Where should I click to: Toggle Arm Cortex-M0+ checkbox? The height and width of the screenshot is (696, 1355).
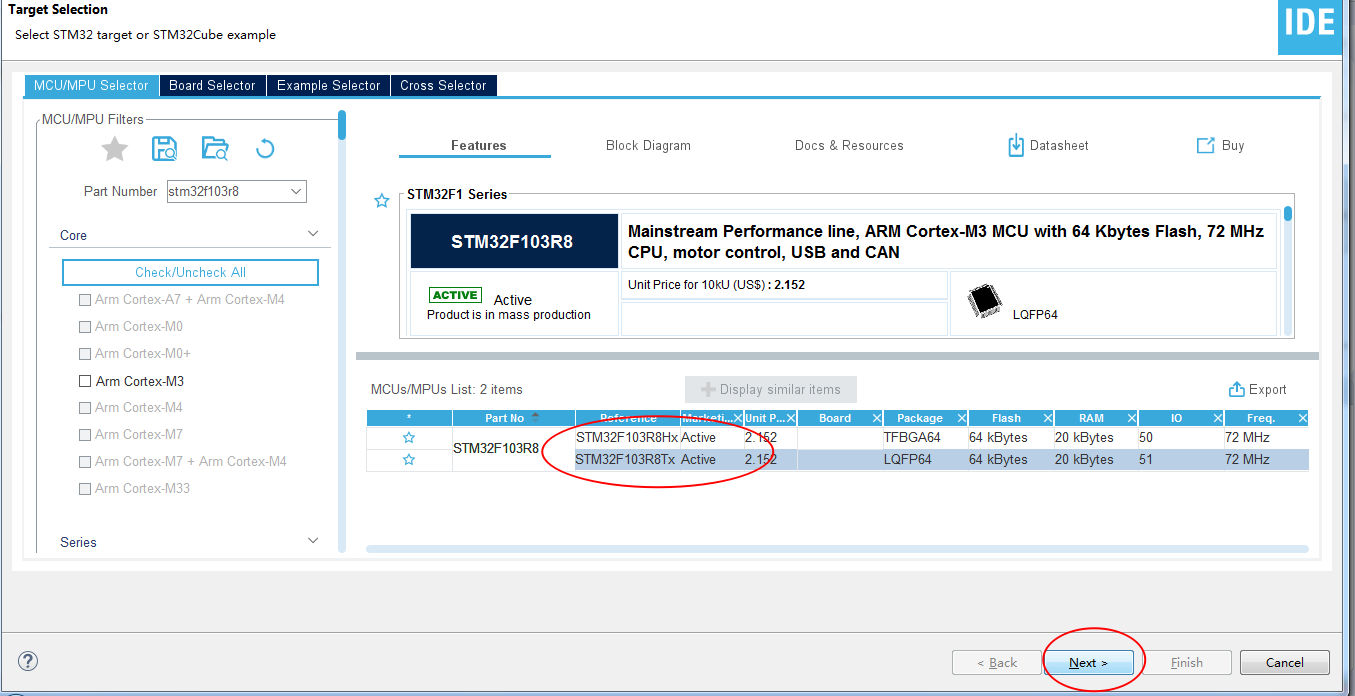[x=85, y=353]
